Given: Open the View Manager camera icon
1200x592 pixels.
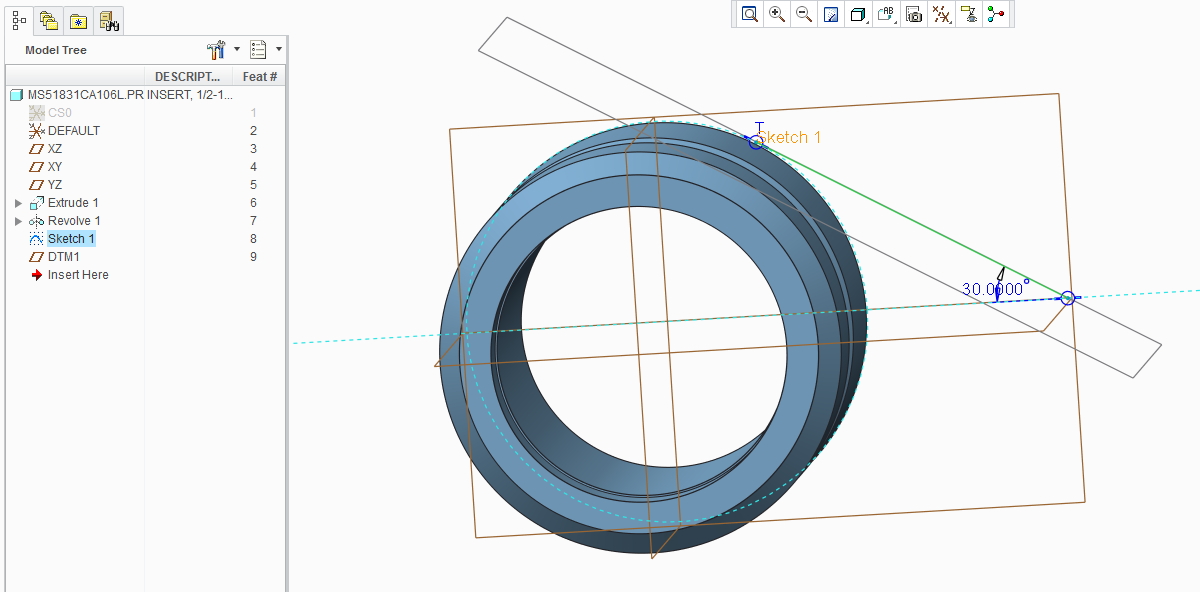Looking at the screenshot, I should pyautogui.click(x=913, y=14).
